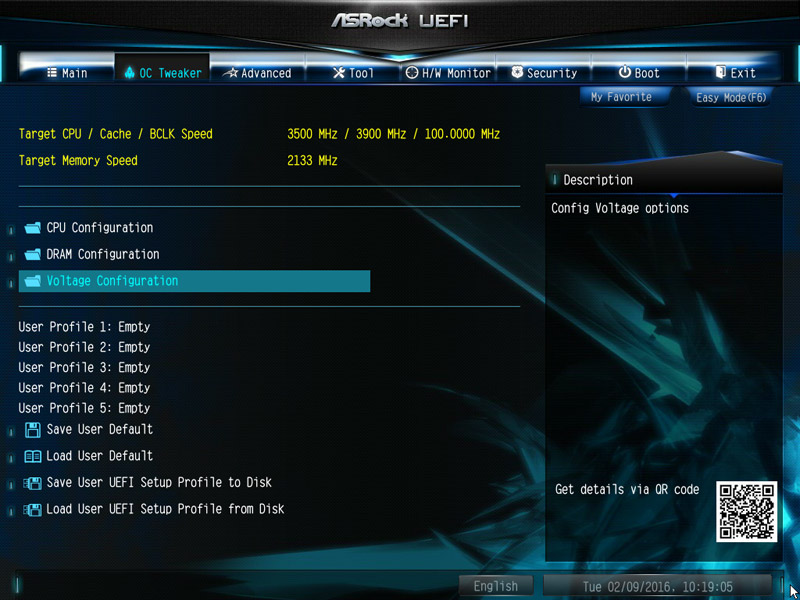Click the Get details via QR code text
This screenshot has height=600, width=800.
pyautogui.click(x=627, y=490)
